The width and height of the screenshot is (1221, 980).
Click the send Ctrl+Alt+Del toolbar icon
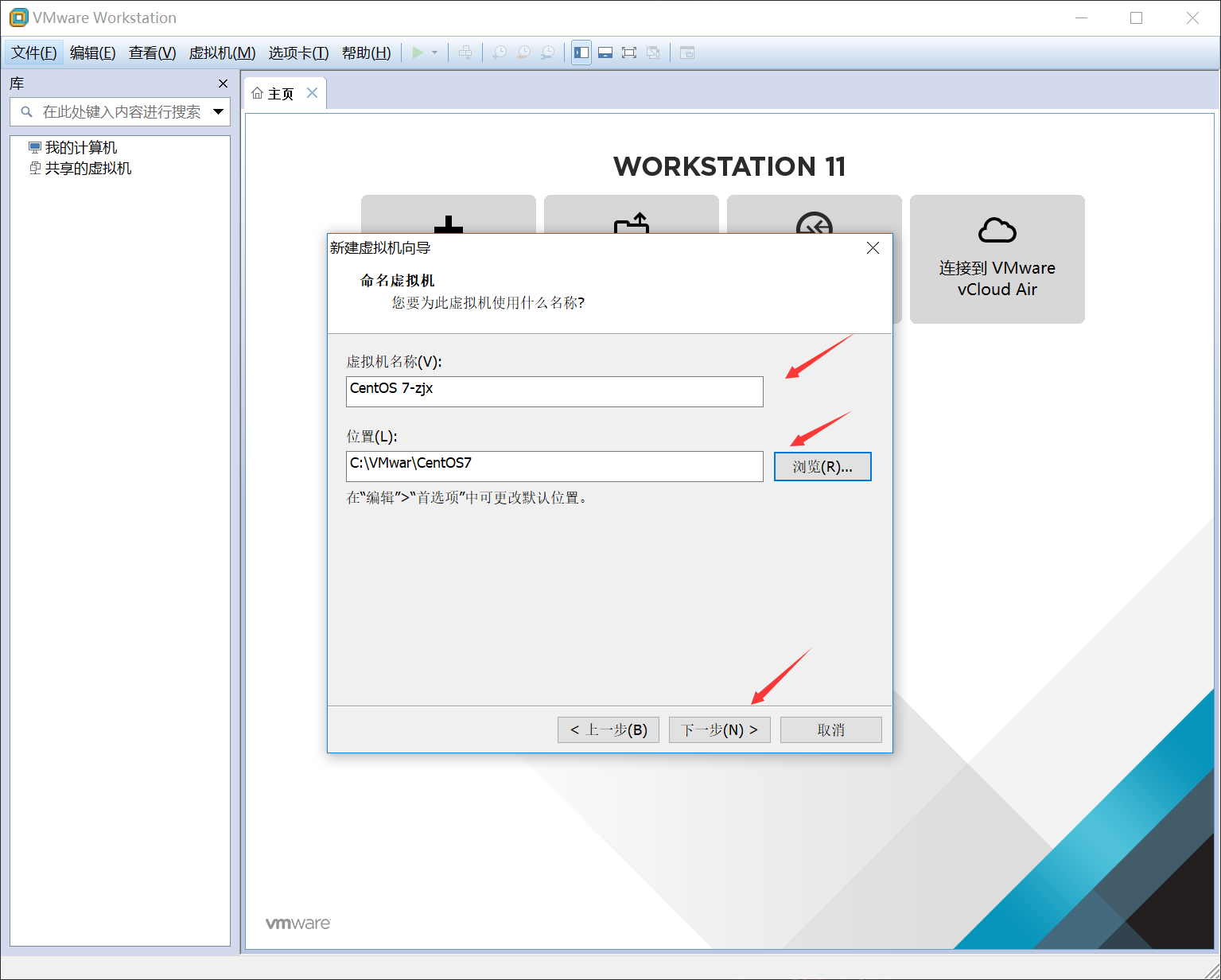click(465, 52)
